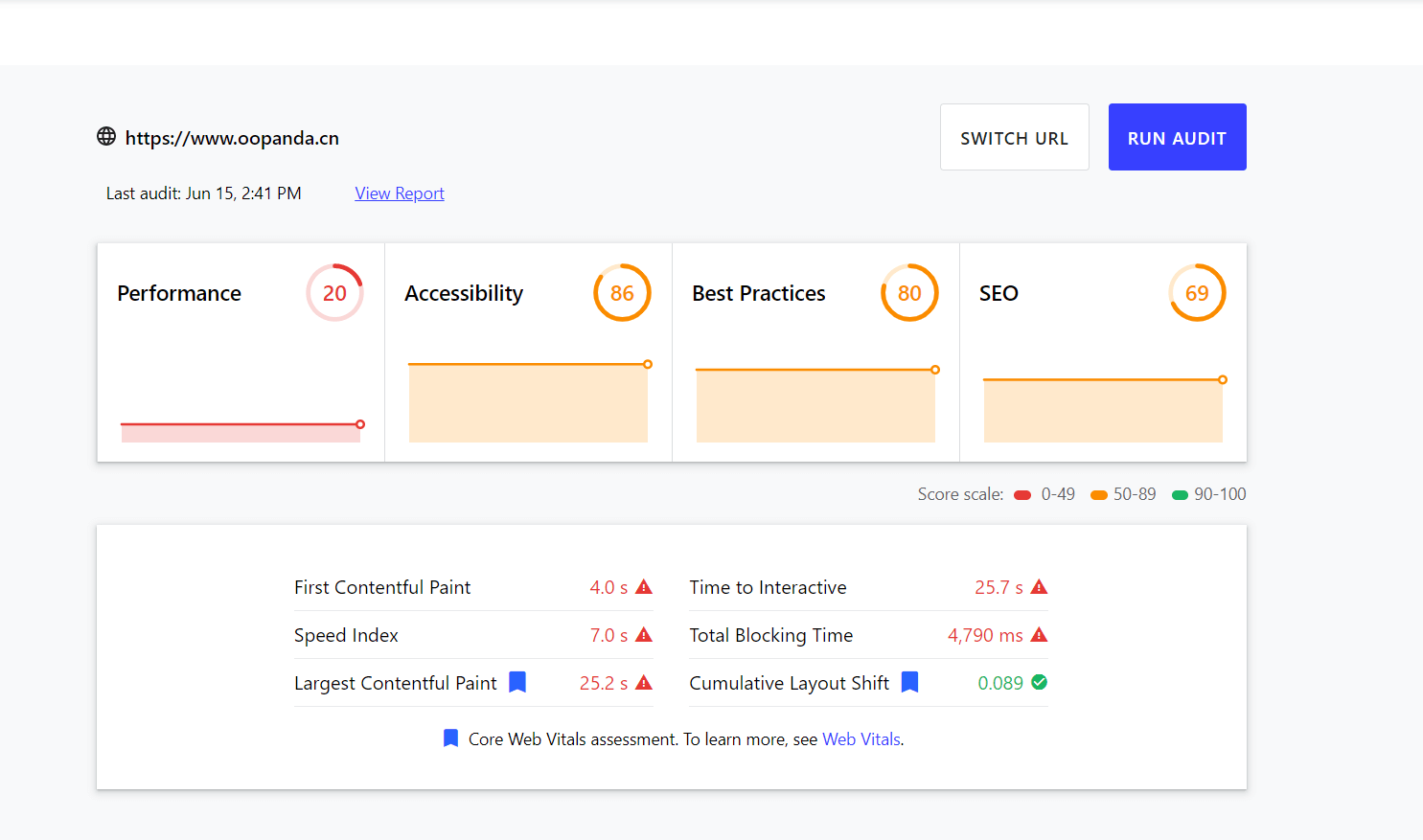Click the 7.0 s value
The height and width of the screenshot is (840, 1423).
tap(608, 635)
